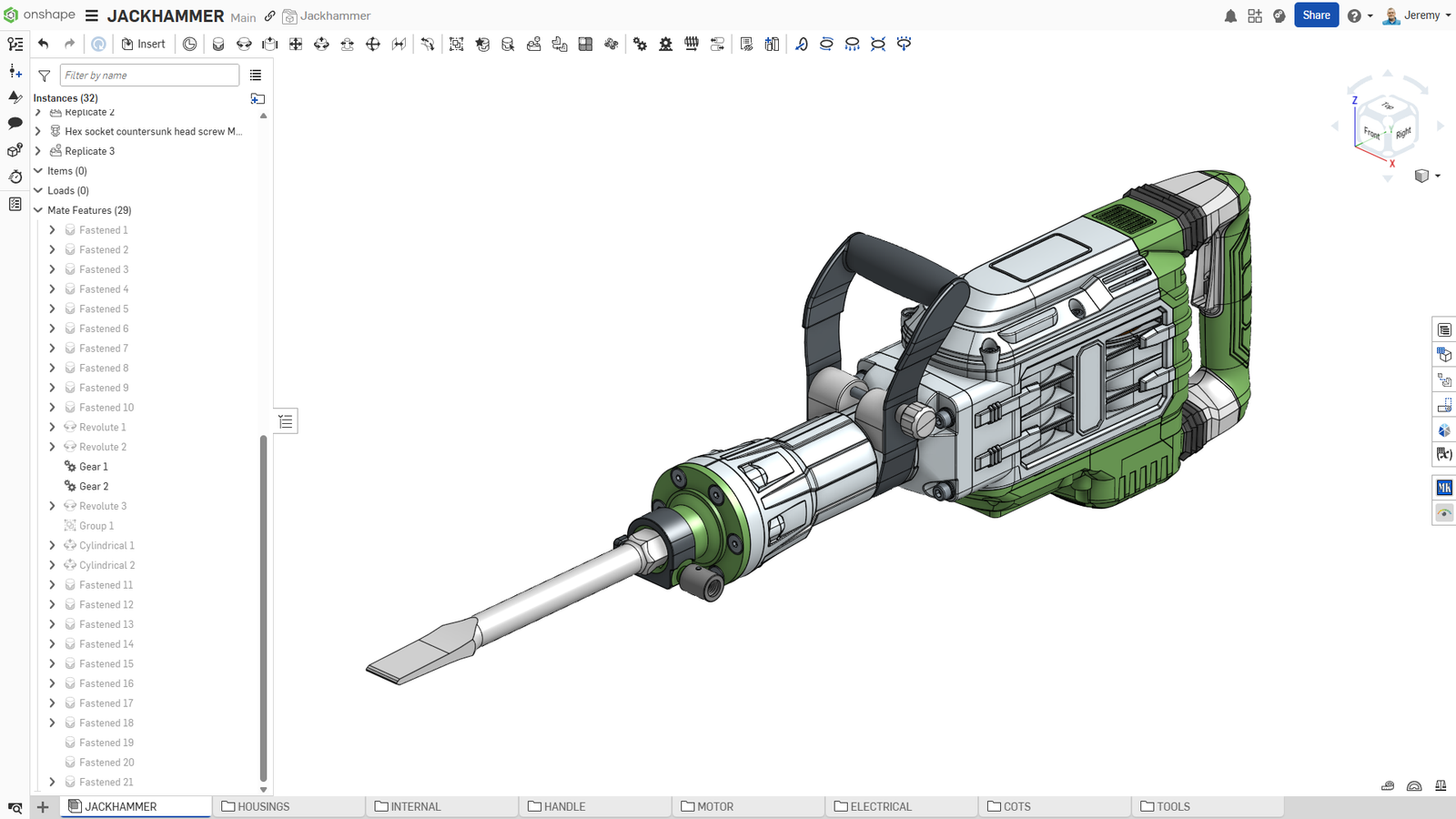
Task: Select the Gear relation tool
Action: pyautogui.click(x=640, y=44)
